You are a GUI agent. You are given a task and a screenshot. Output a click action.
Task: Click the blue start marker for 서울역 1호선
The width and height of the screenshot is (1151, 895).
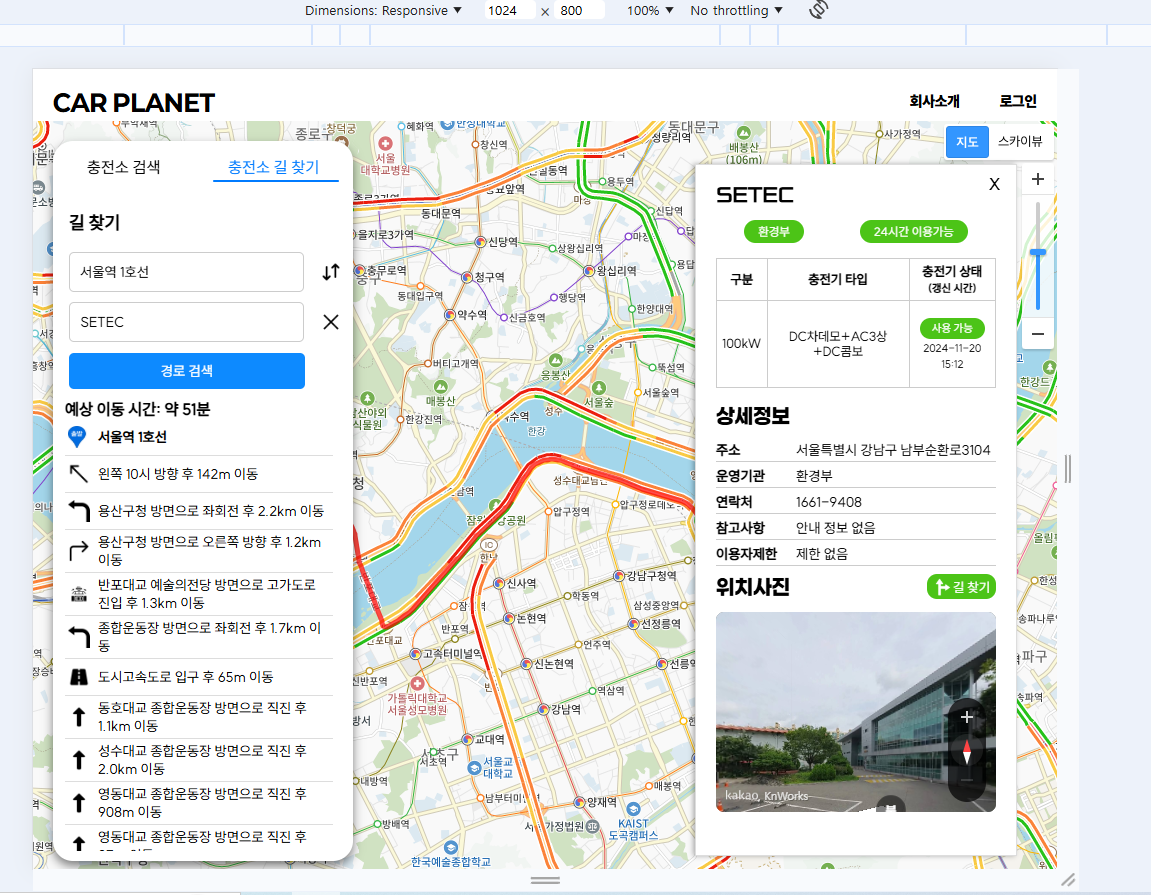(77, 437)
